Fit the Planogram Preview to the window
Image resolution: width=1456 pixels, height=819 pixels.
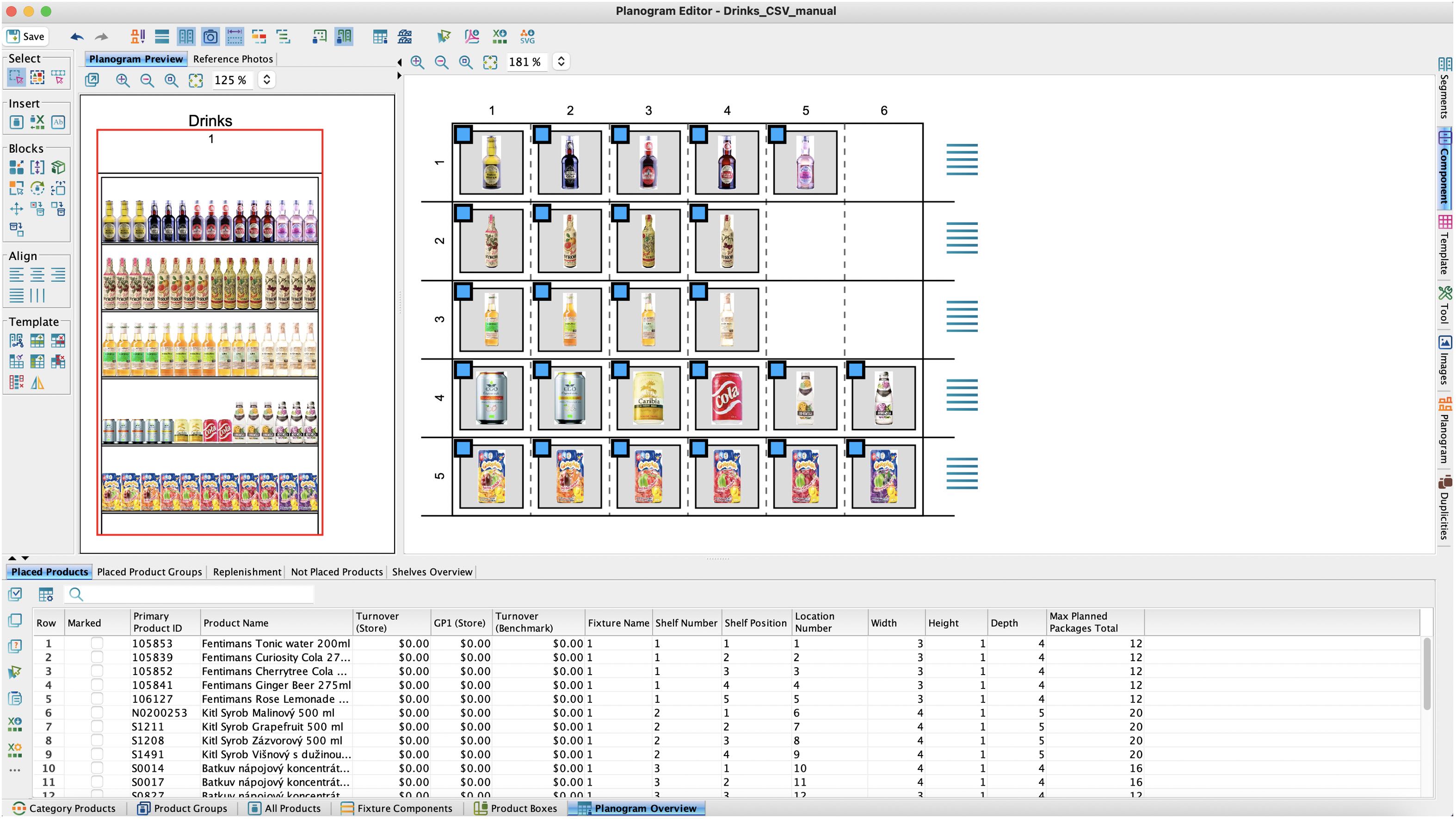coord(196,81)
